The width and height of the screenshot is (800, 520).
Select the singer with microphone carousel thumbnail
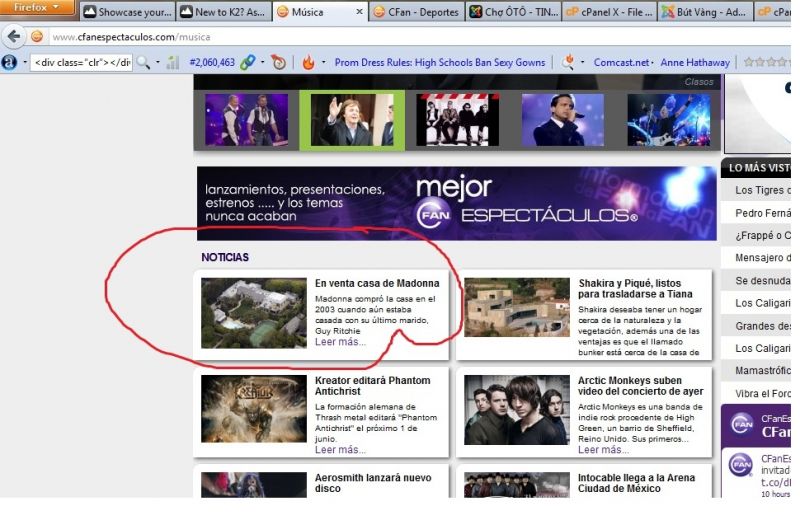click(x=563, y=120)
